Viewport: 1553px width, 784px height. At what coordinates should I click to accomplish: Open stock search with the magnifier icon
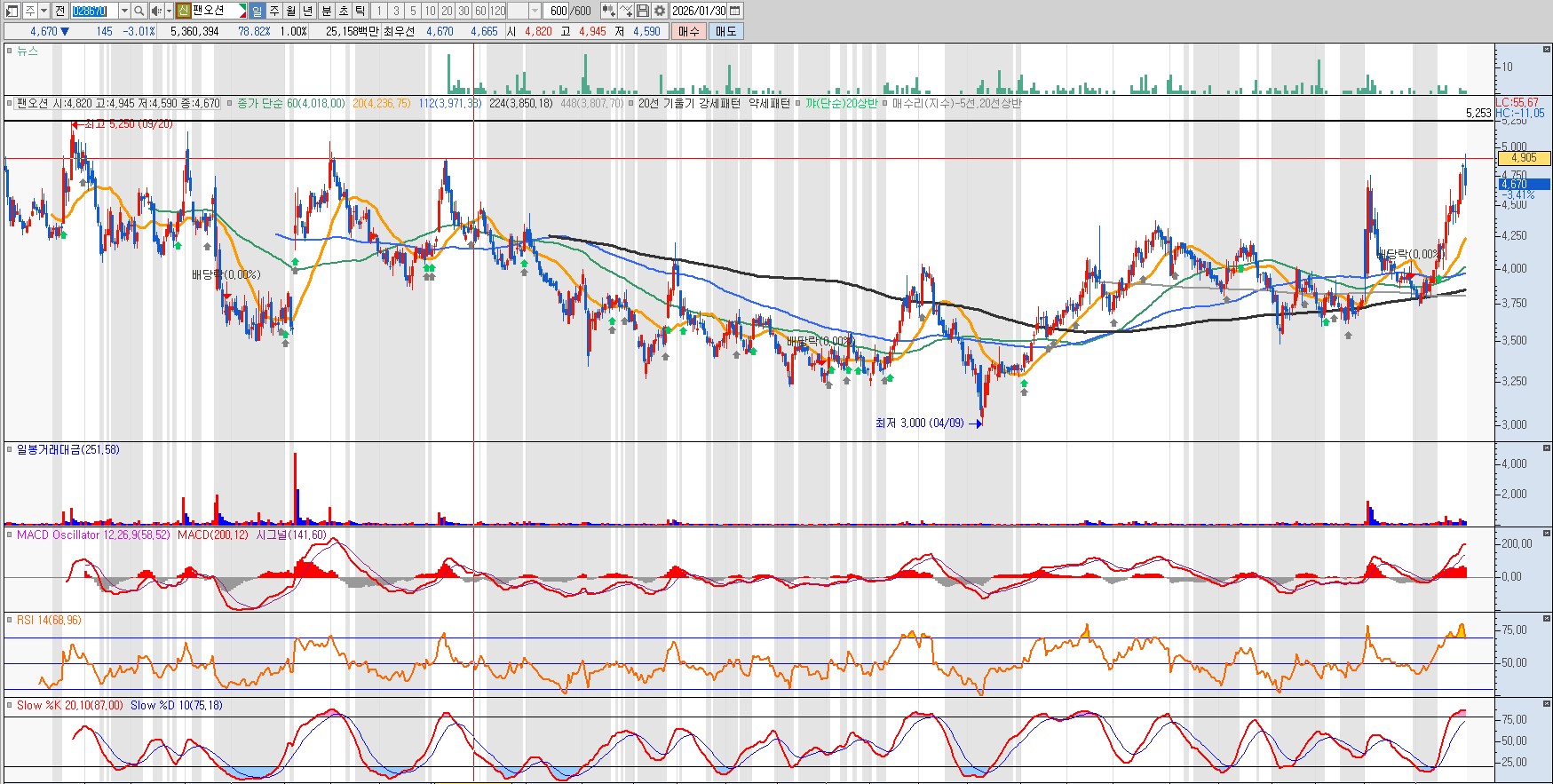click(x=139, y=11)
